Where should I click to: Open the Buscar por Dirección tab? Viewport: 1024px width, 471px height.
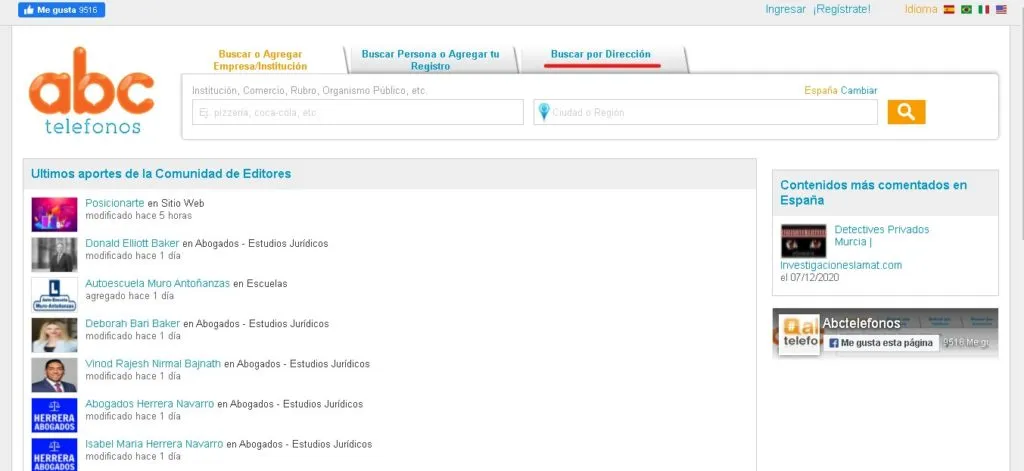(601, 54)
